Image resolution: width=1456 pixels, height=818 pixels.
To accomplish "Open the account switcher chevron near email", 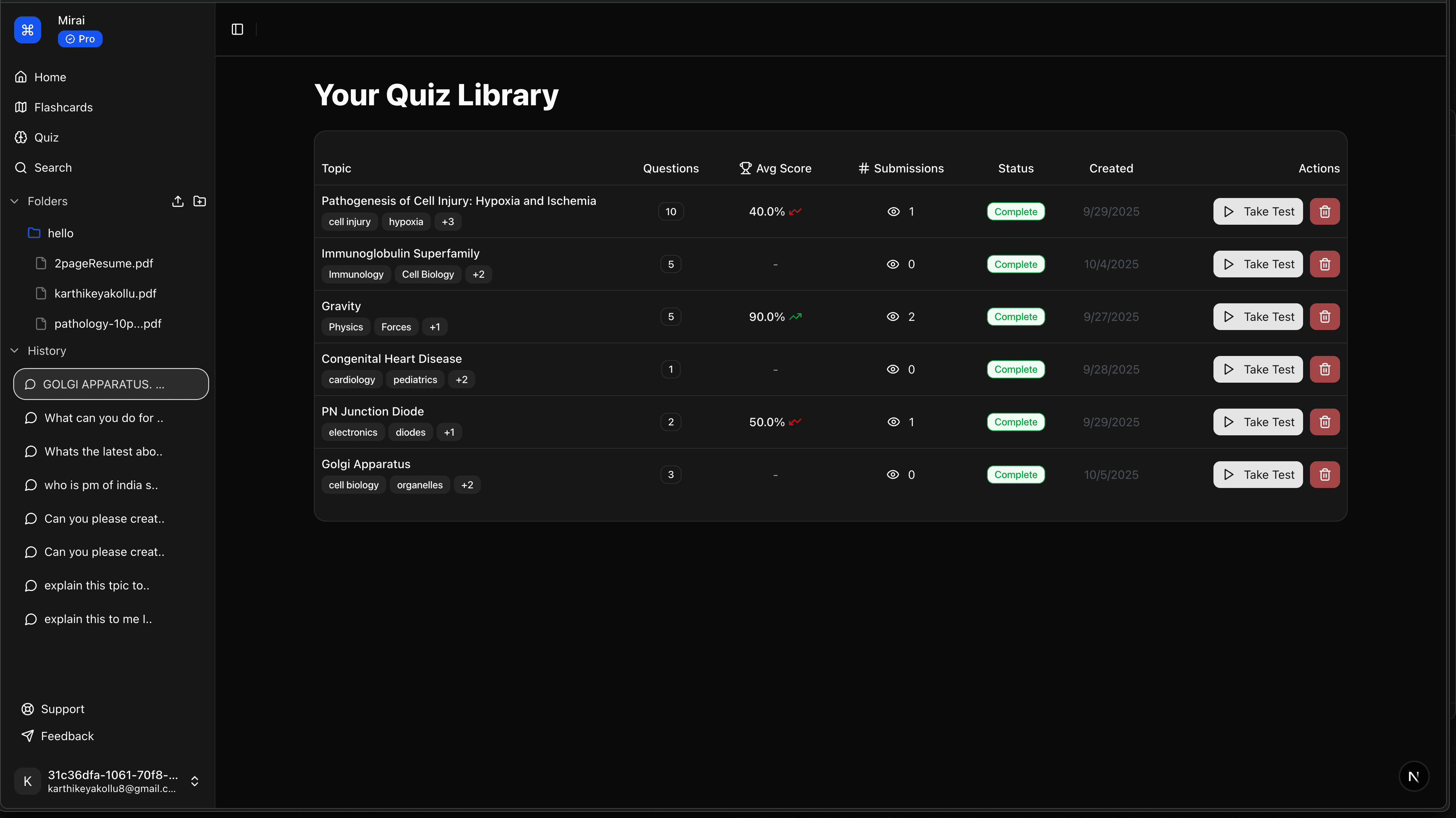I will click(x=194, y=781).
